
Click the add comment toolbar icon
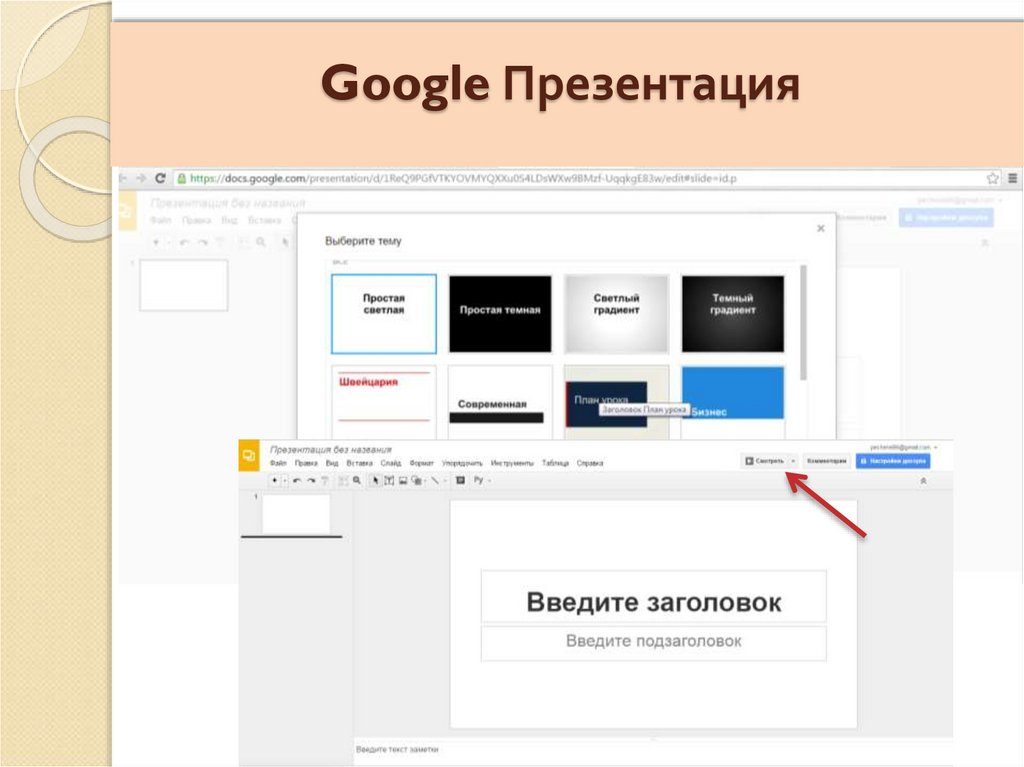pos(460,480)
